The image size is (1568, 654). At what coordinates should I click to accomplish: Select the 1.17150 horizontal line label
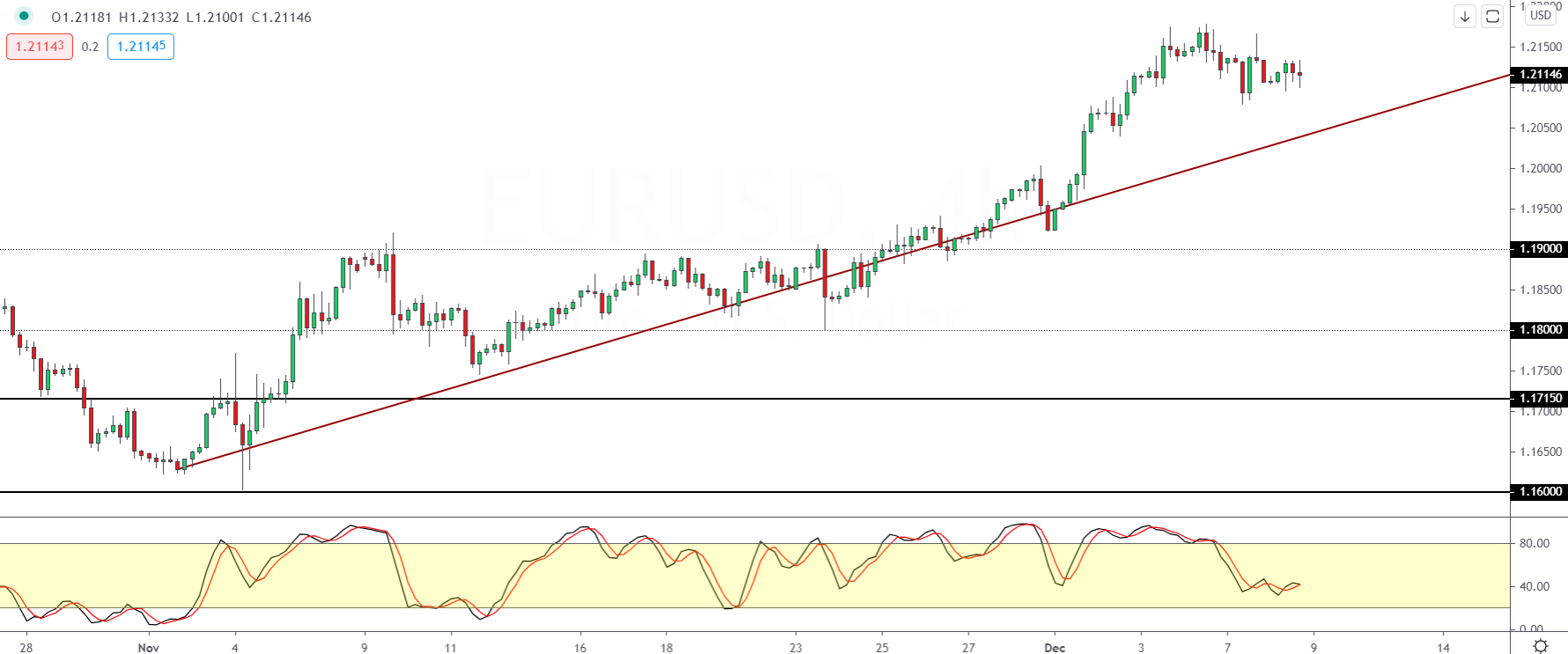1539,399
